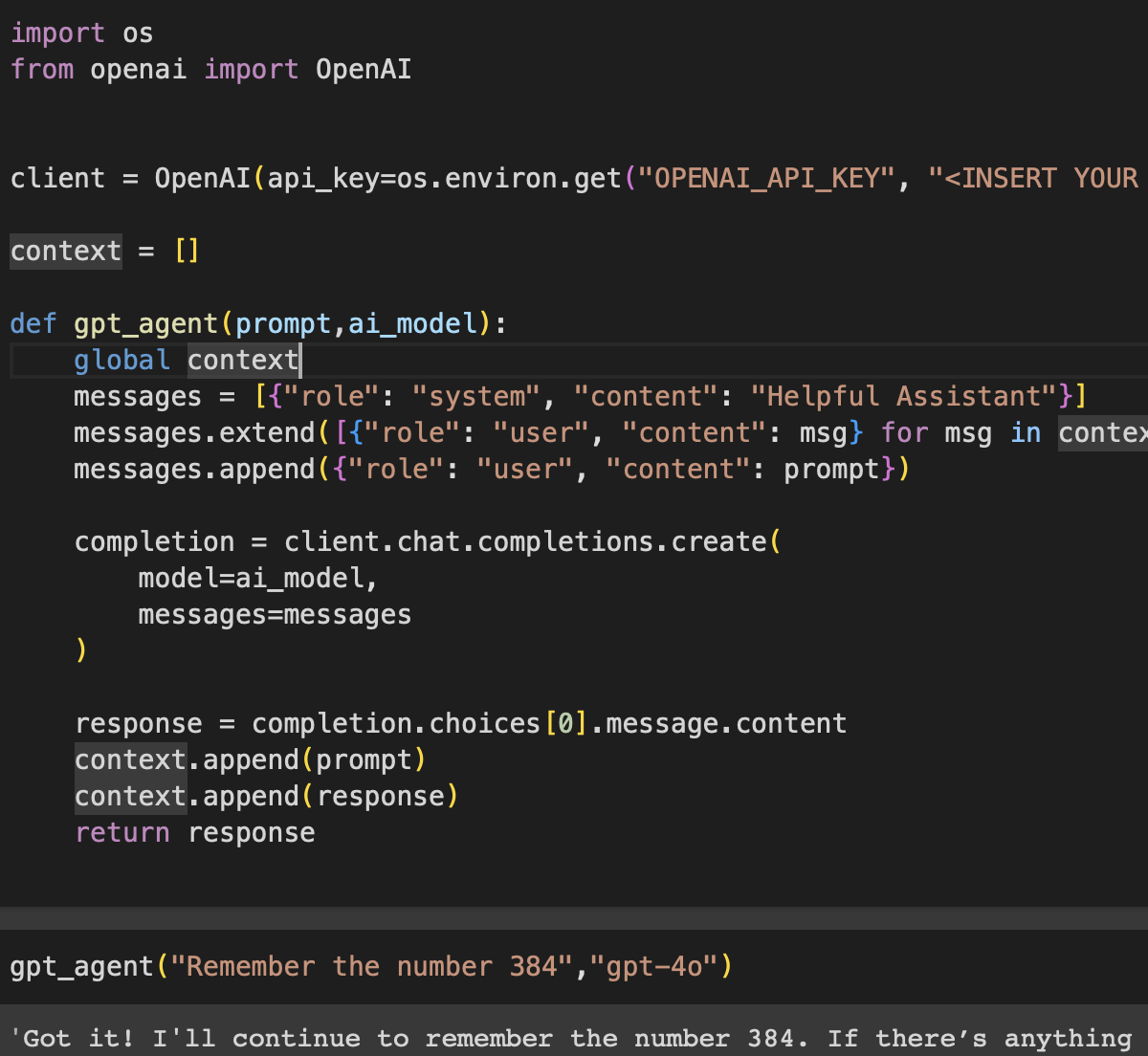Click the highlighted context variable declaration
Viewport: 1148px width, 1056px height.
(65, 251)
